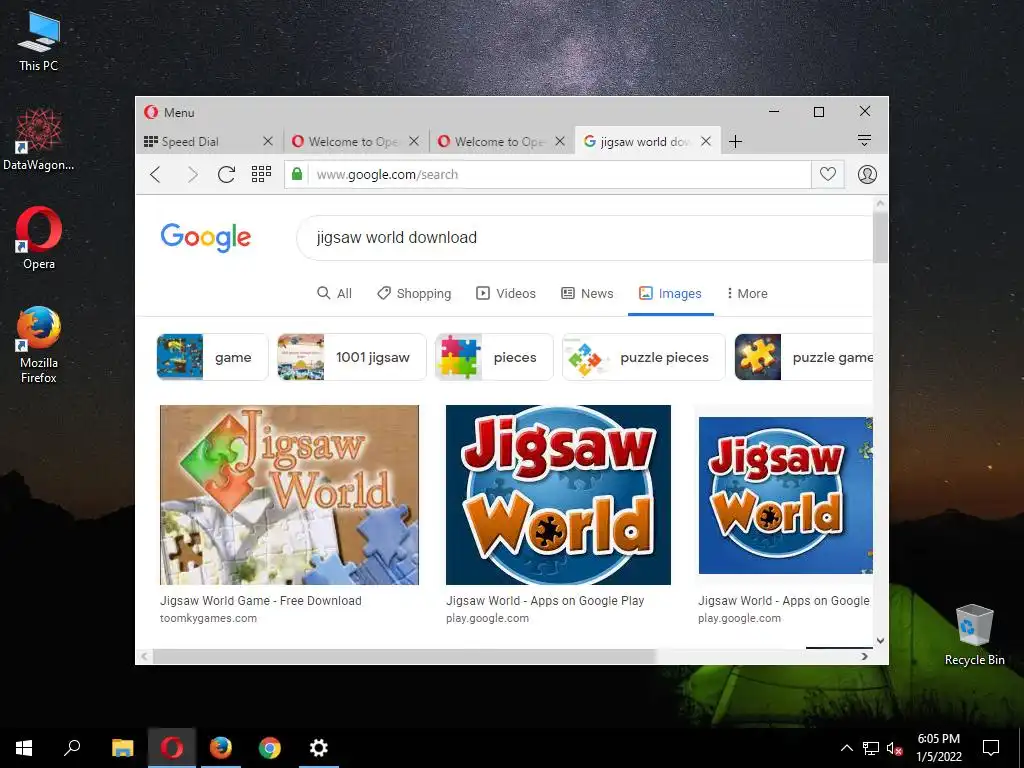Close the second Welcome to Opera tab
Image resolution: width=1024 pixels, height=768 pixels.
560,141
